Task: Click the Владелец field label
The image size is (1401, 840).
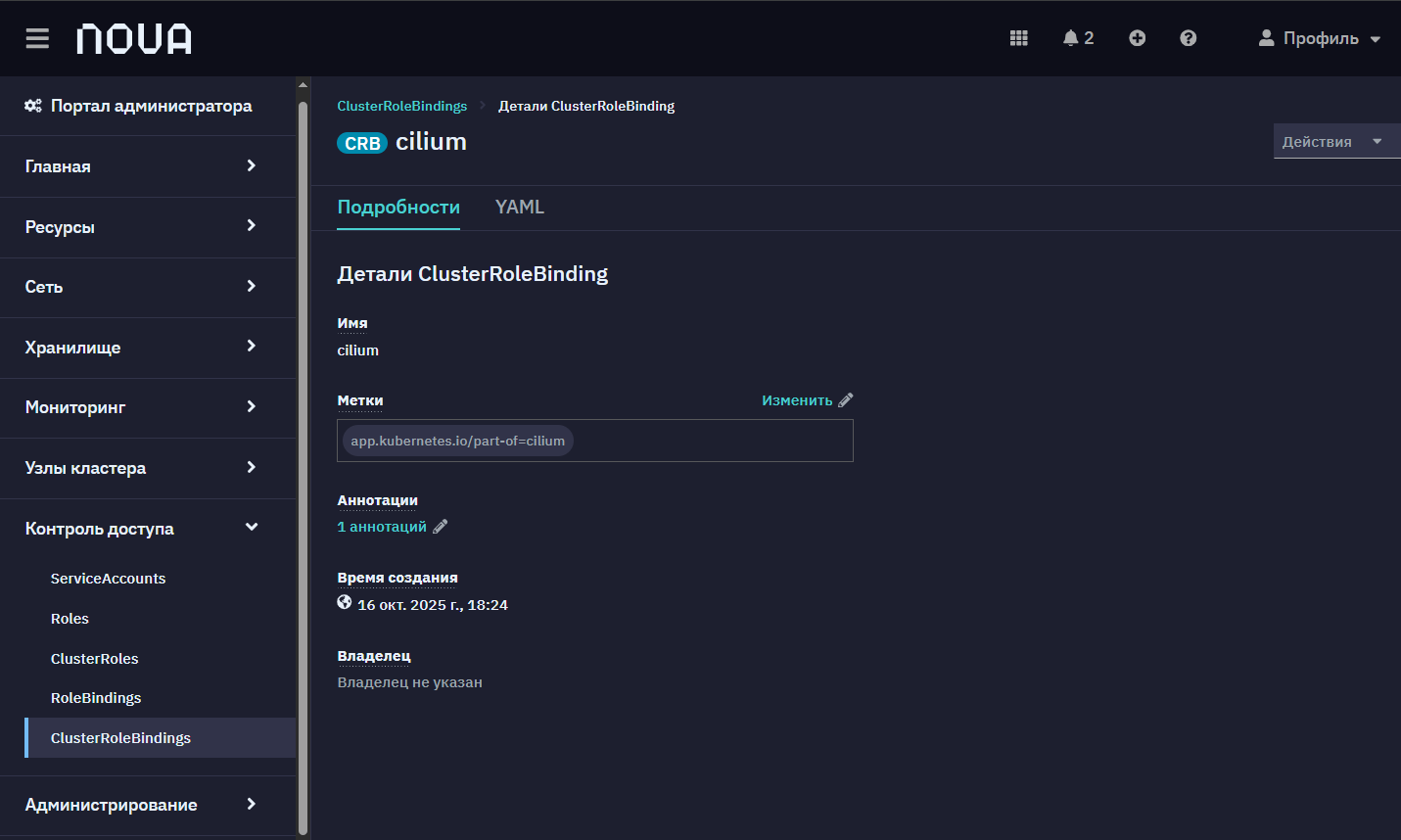Action: (374, 656)
